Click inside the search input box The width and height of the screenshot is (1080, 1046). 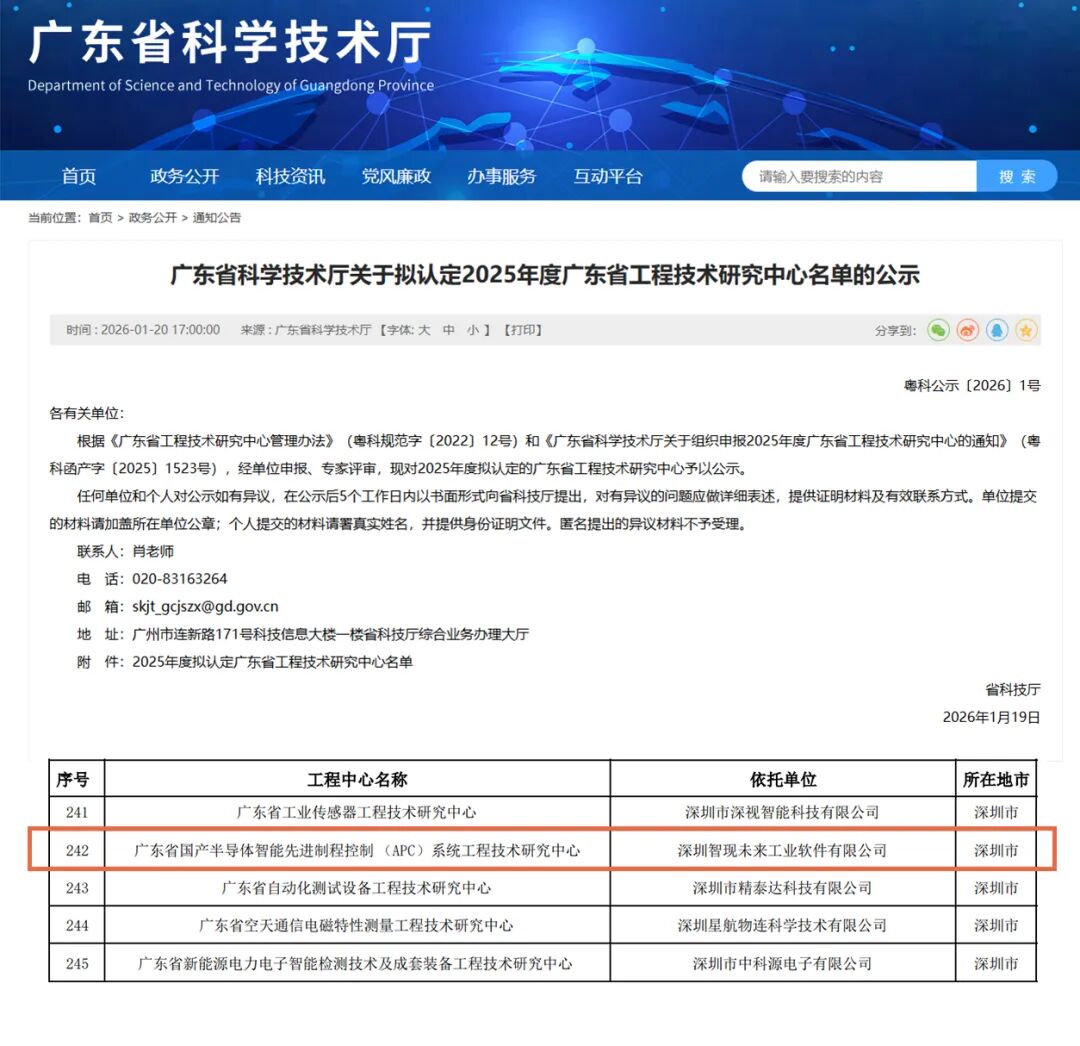tap(855, 175)
